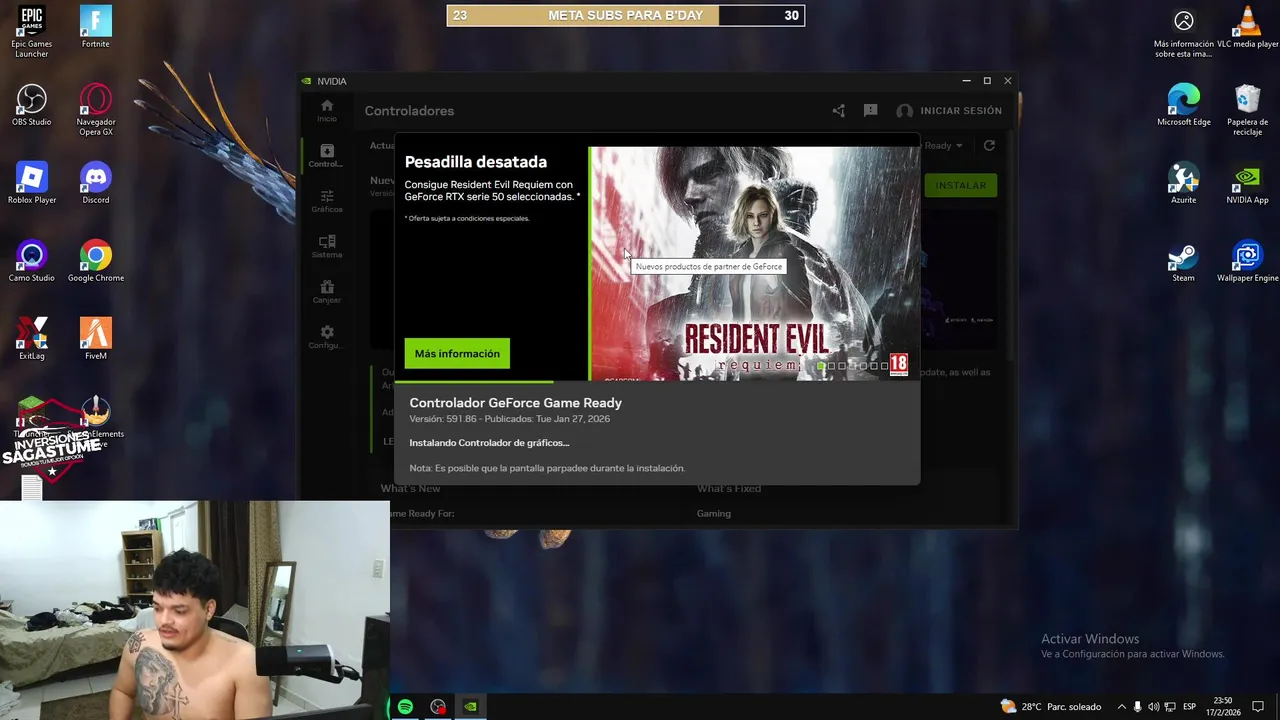Open Microsoft Edge desktop shortcut
Viewport: 1280px width, 720px height.
(x=1184, y=105)
